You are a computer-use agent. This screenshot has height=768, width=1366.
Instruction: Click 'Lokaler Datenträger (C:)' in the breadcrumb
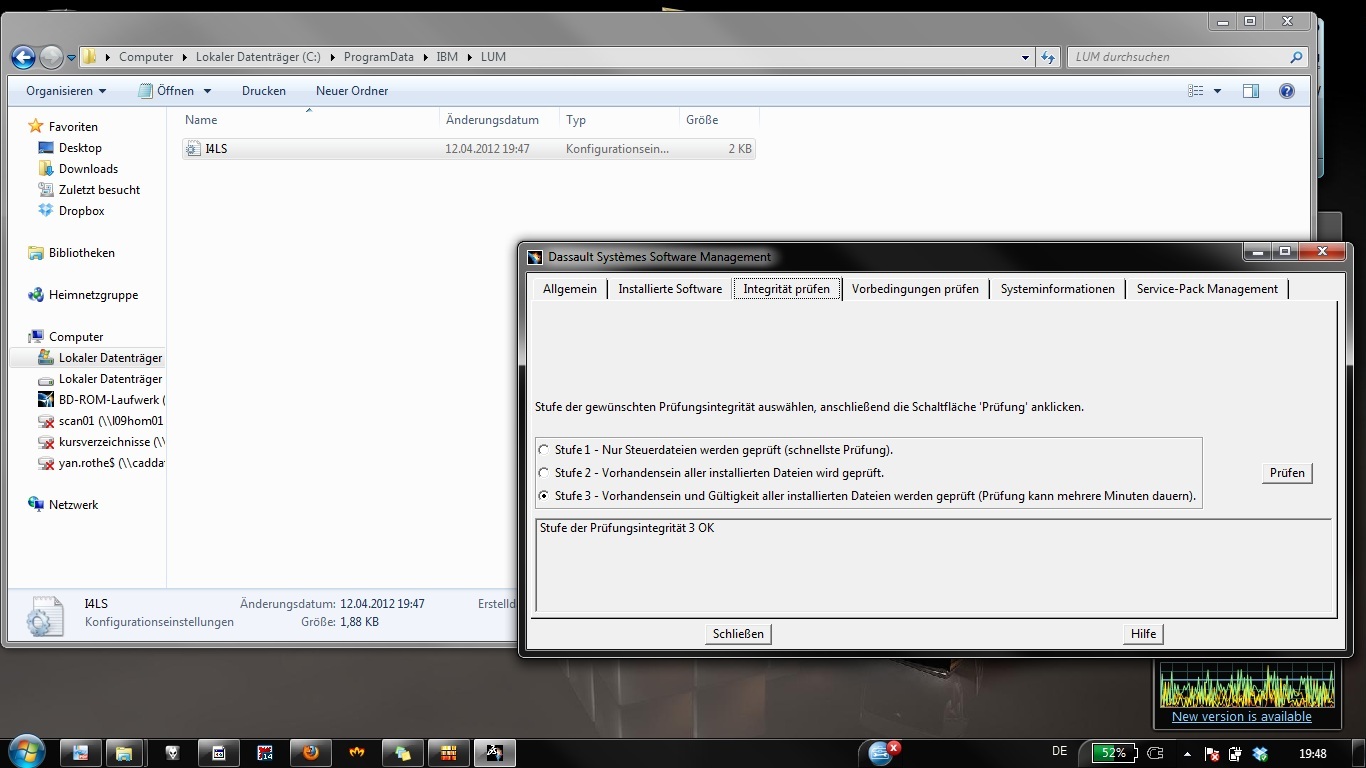258,57
